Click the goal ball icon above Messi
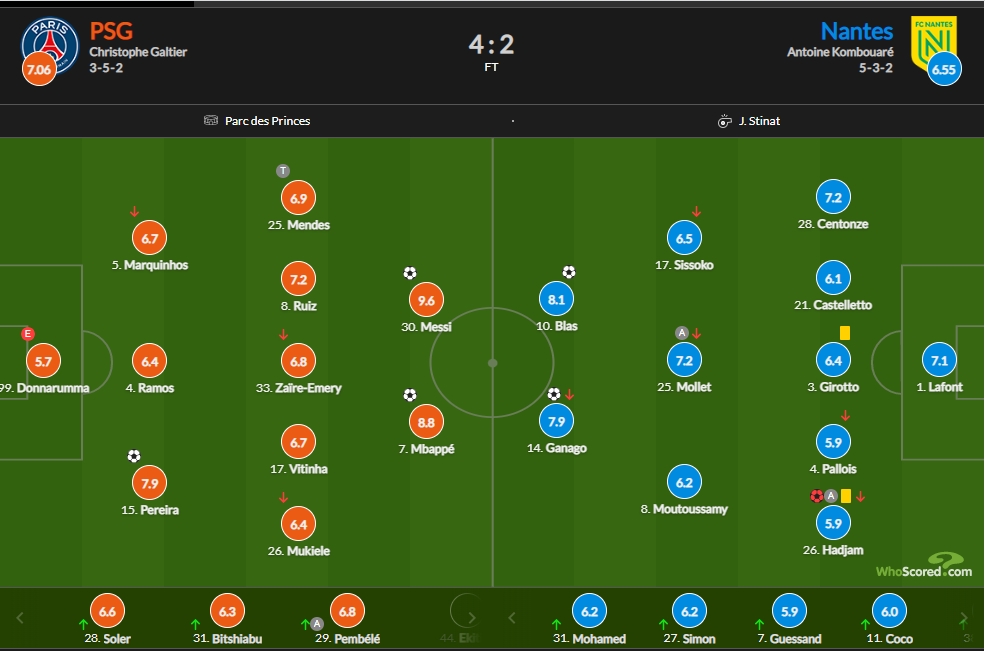 tap(410, 273)
